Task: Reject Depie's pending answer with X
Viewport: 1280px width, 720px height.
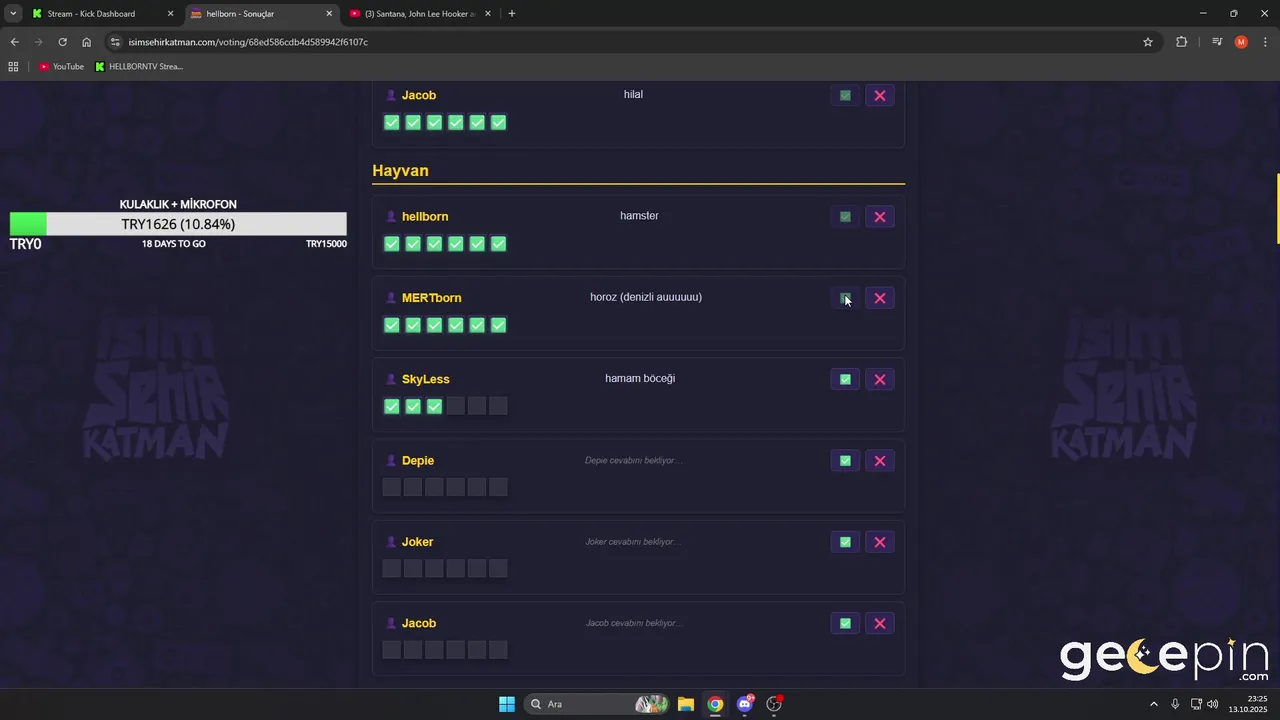Action: point(880,461)
